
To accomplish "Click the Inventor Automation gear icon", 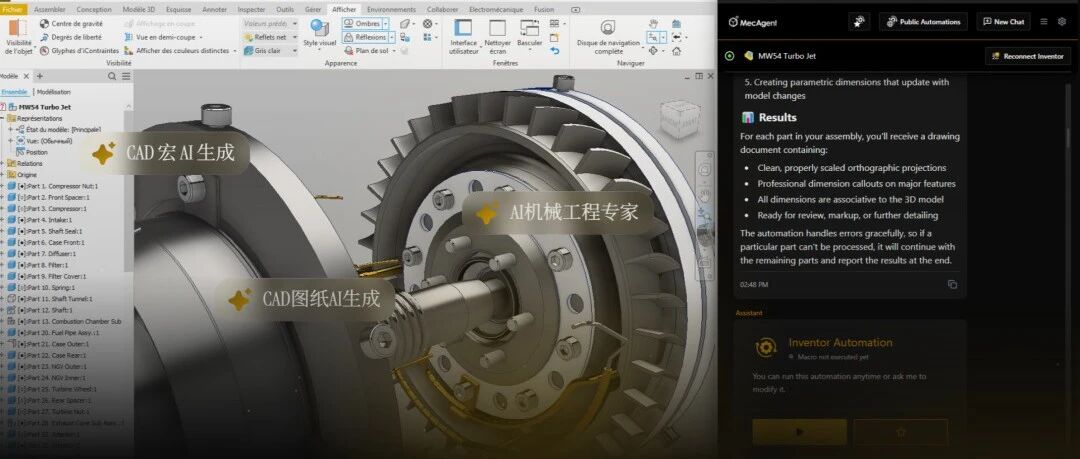I will point(766,347).
